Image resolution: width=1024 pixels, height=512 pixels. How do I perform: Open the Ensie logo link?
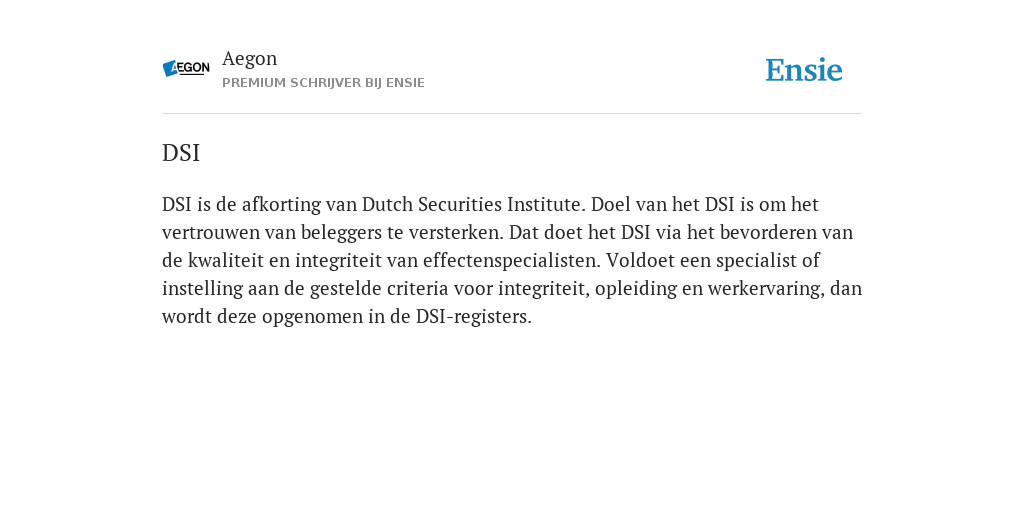[804, 70]
